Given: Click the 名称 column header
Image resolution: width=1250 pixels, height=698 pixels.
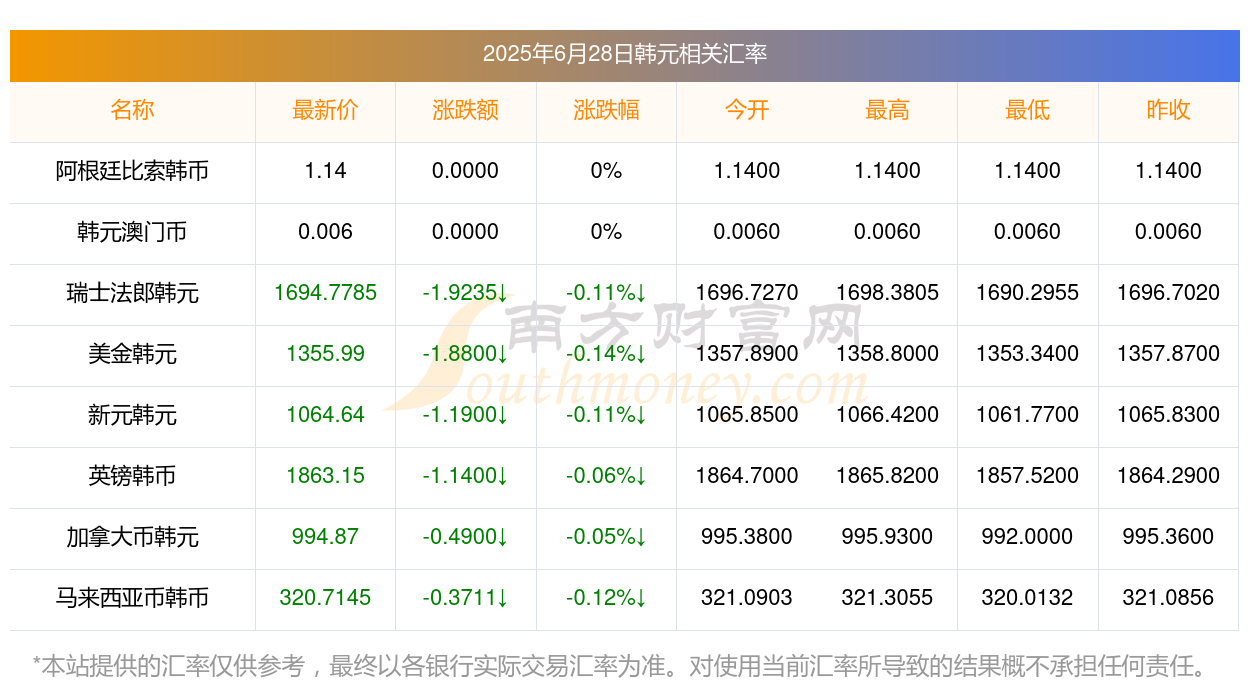Looking at the screenshot, I should (132, 110).
